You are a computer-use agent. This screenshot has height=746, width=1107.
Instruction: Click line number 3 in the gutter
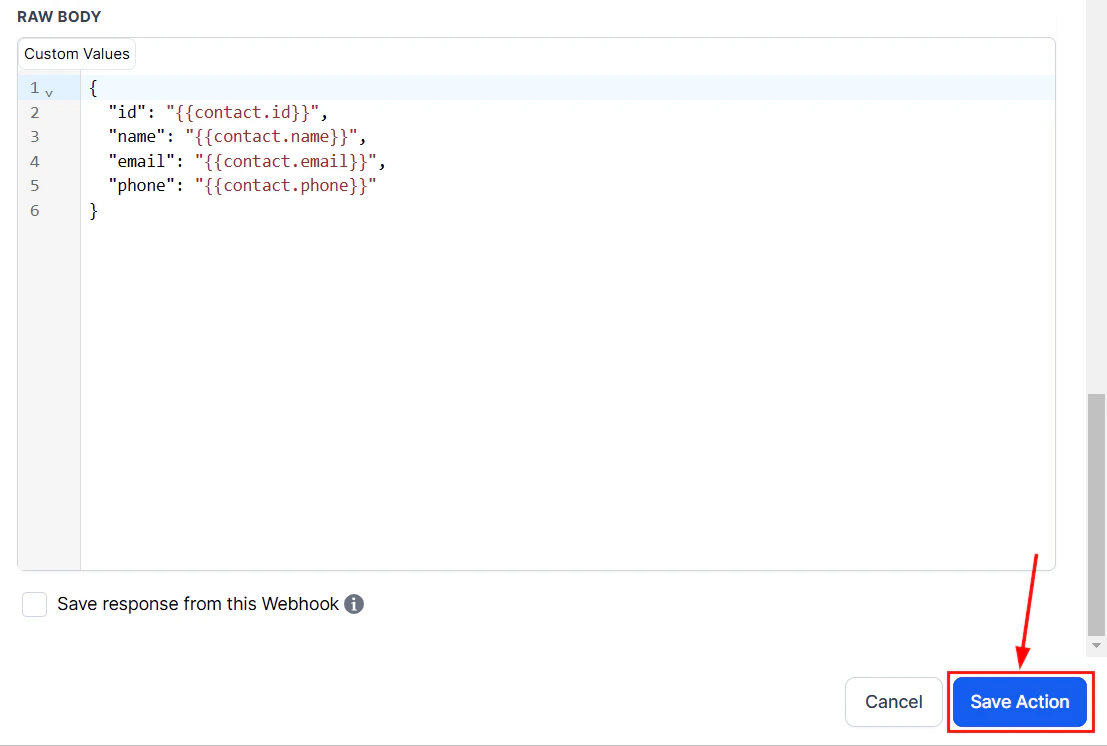34,136
